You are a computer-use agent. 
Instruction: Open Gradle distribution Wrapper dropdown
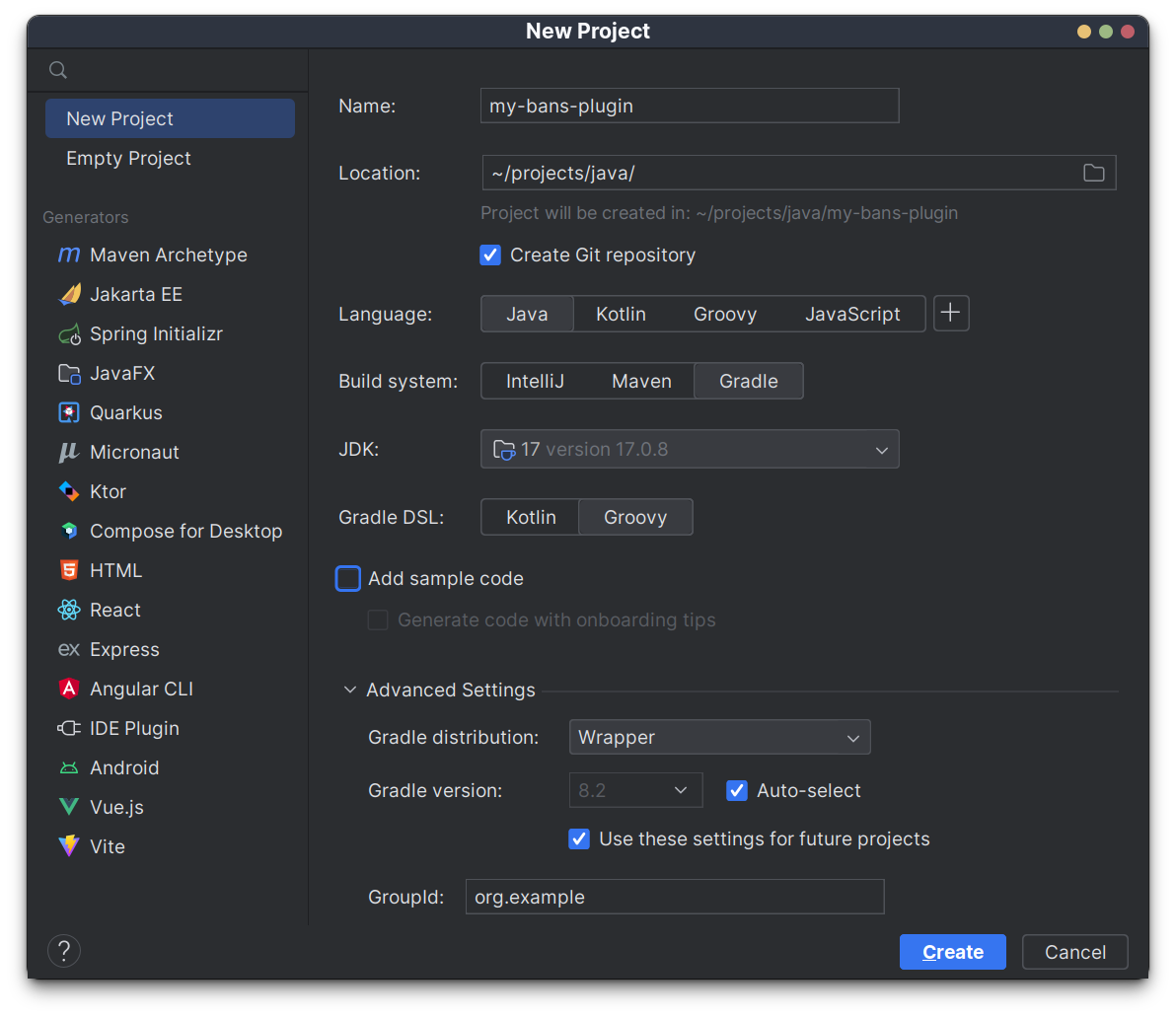[720, 738]
